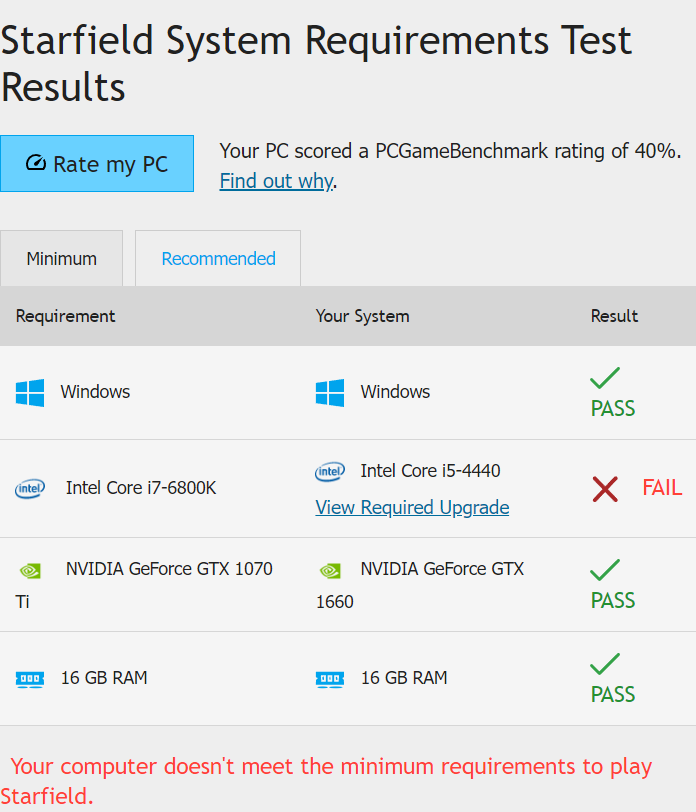The image size is (696, 812).
Task: Switch to the Minimum tab
Action: tap(62, 259)
